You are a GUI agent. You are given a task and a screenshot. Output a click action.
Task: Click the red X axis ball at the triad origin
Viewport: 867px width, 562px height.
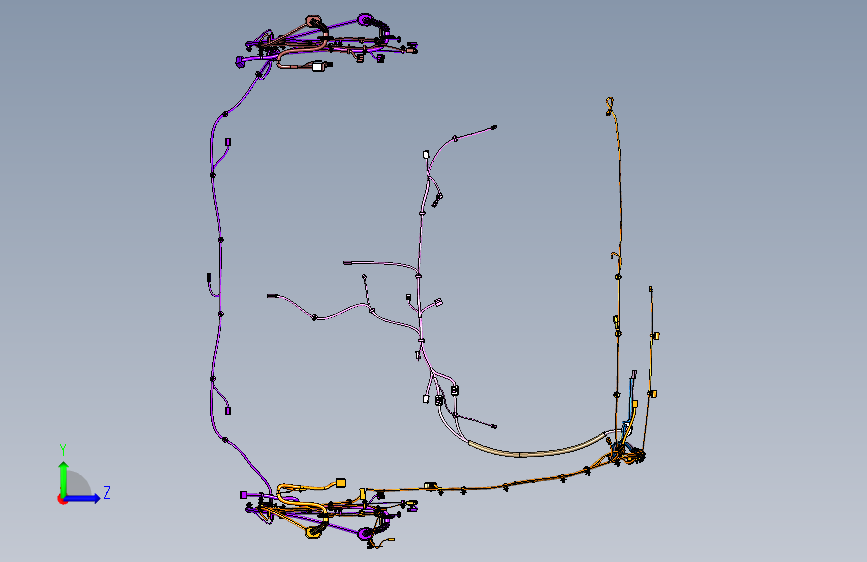pyautogui.click(x=62, y=499)
